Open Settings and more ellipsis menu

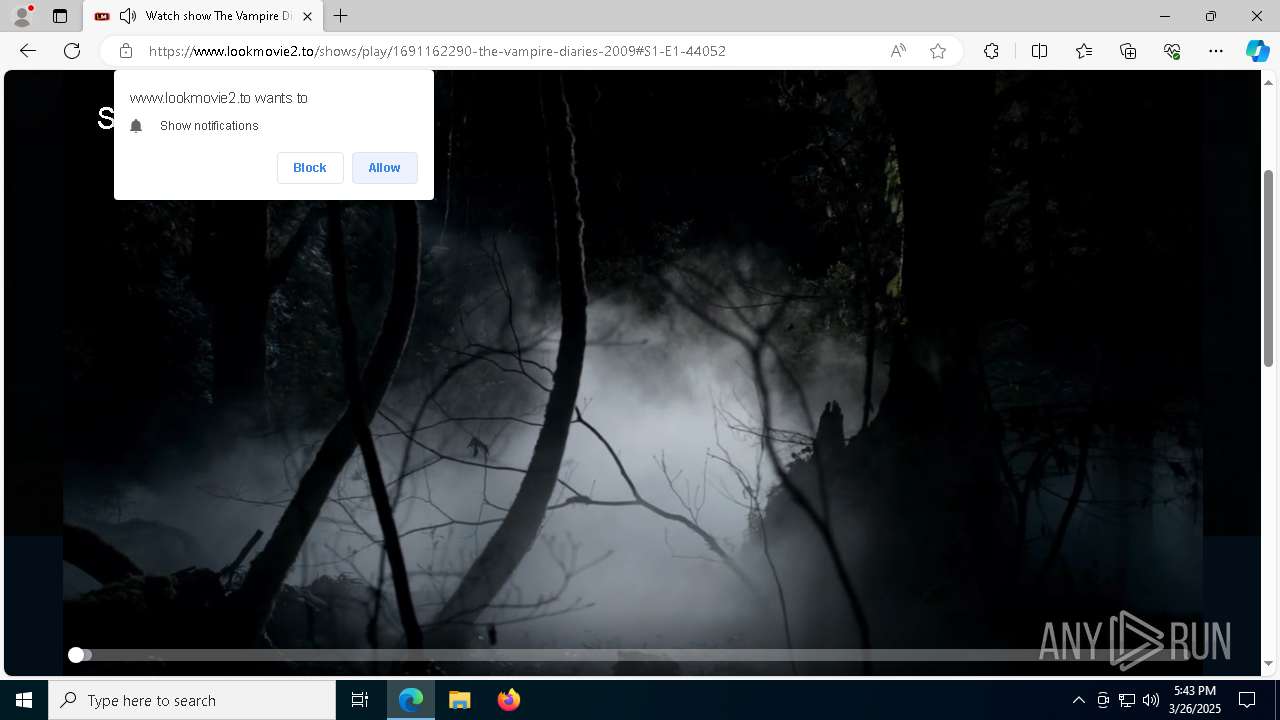click(x=1216, y=51)
